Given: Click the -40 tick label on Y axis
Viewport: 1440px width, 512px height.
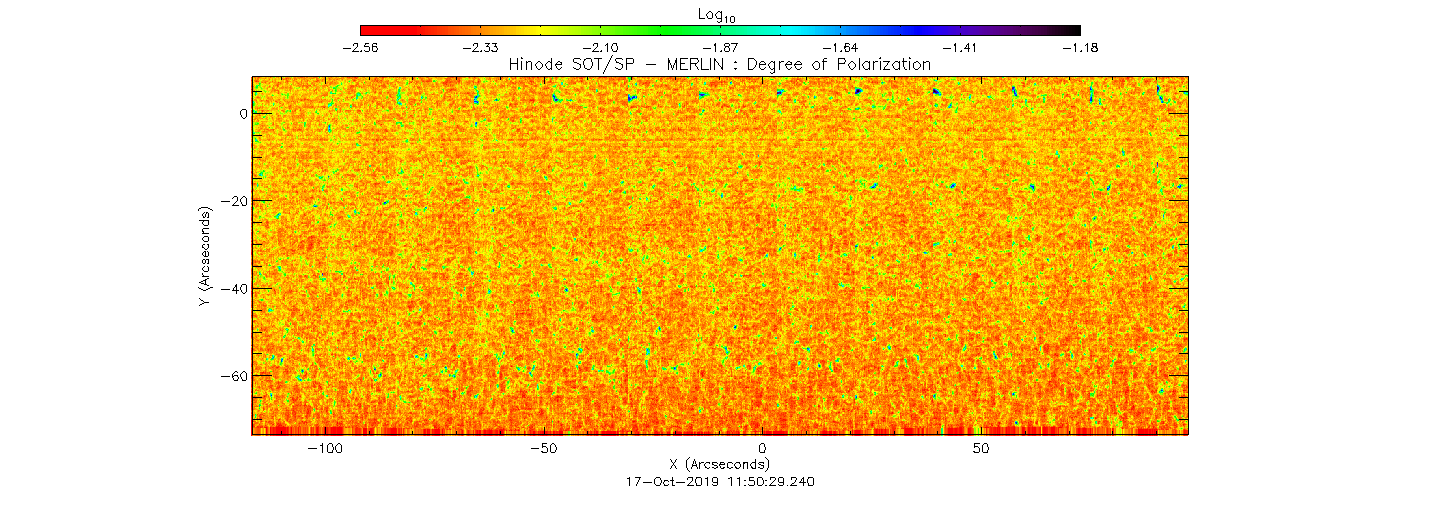Looking at the screenshot, I should pos(233,289).
